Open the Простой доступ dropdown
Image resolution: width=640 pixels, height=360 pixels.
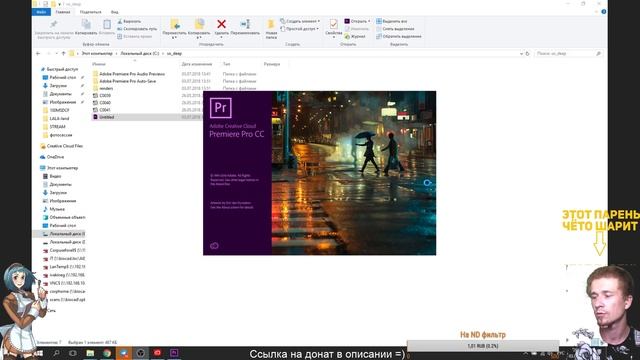[300, 29]
